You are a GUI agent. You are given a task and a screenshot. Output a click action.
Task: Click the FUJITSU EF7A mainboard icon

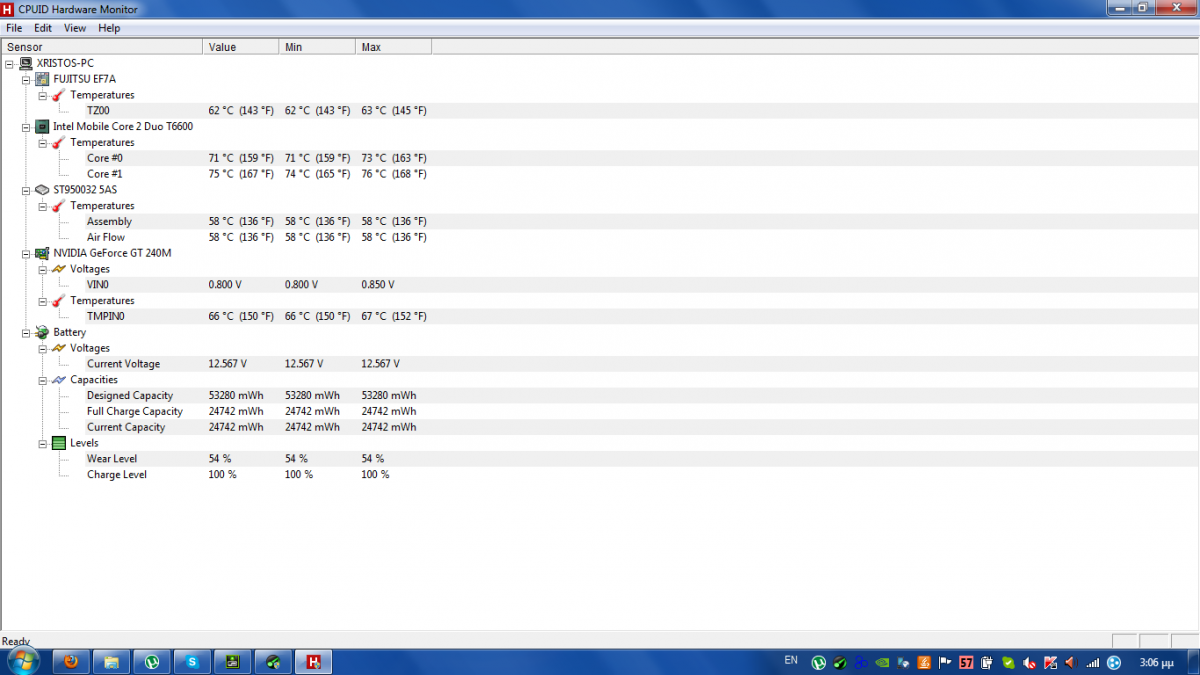tap(43, 79)
